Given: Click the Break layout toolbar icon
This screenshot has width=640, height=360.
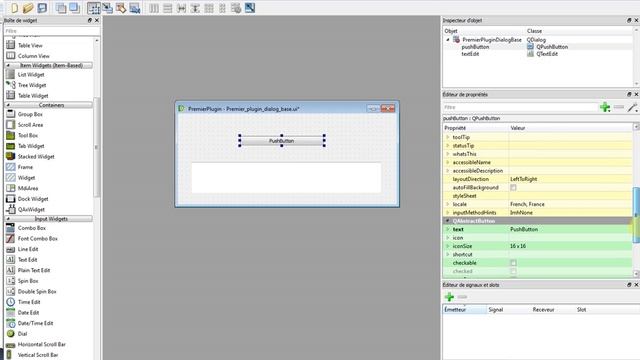Looking at the screenshot, I should coord(236,8).
